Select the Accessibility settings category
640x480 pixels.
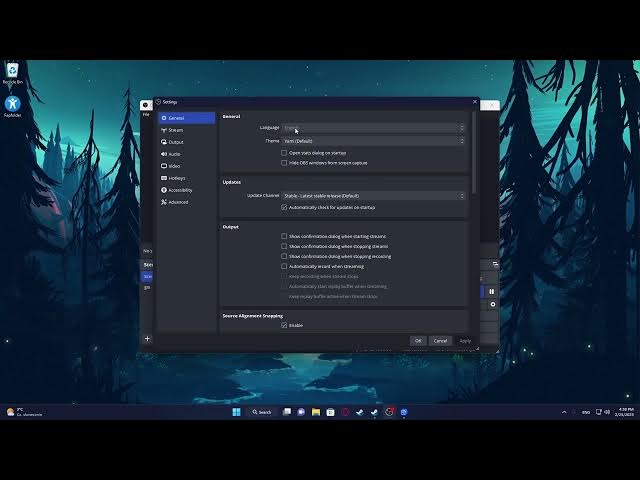(180, 190)
